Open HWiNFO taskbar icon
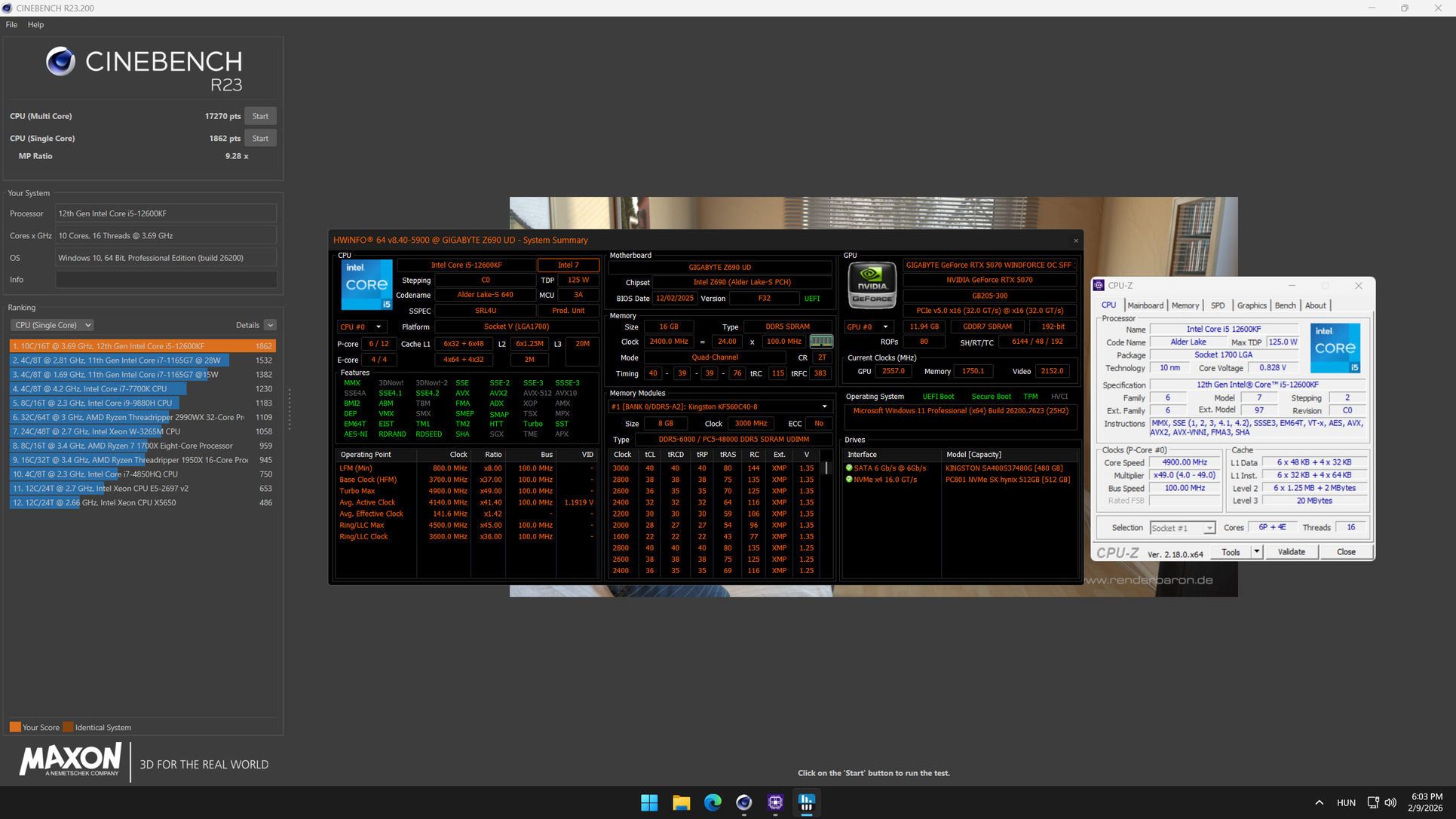The image size is (1456, 819). coord(806,802)
